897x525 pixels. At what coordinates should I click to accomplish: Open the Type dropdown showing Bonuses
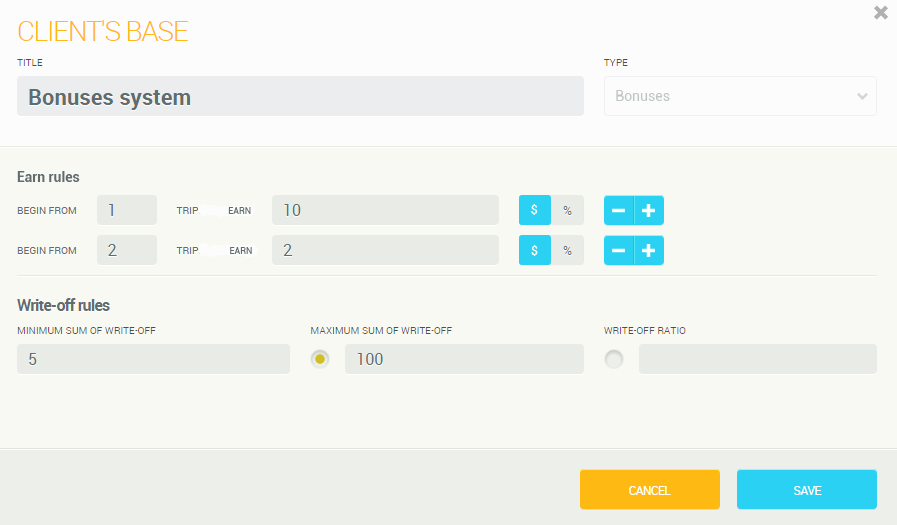pyautogui.click(x=740, y=96)
